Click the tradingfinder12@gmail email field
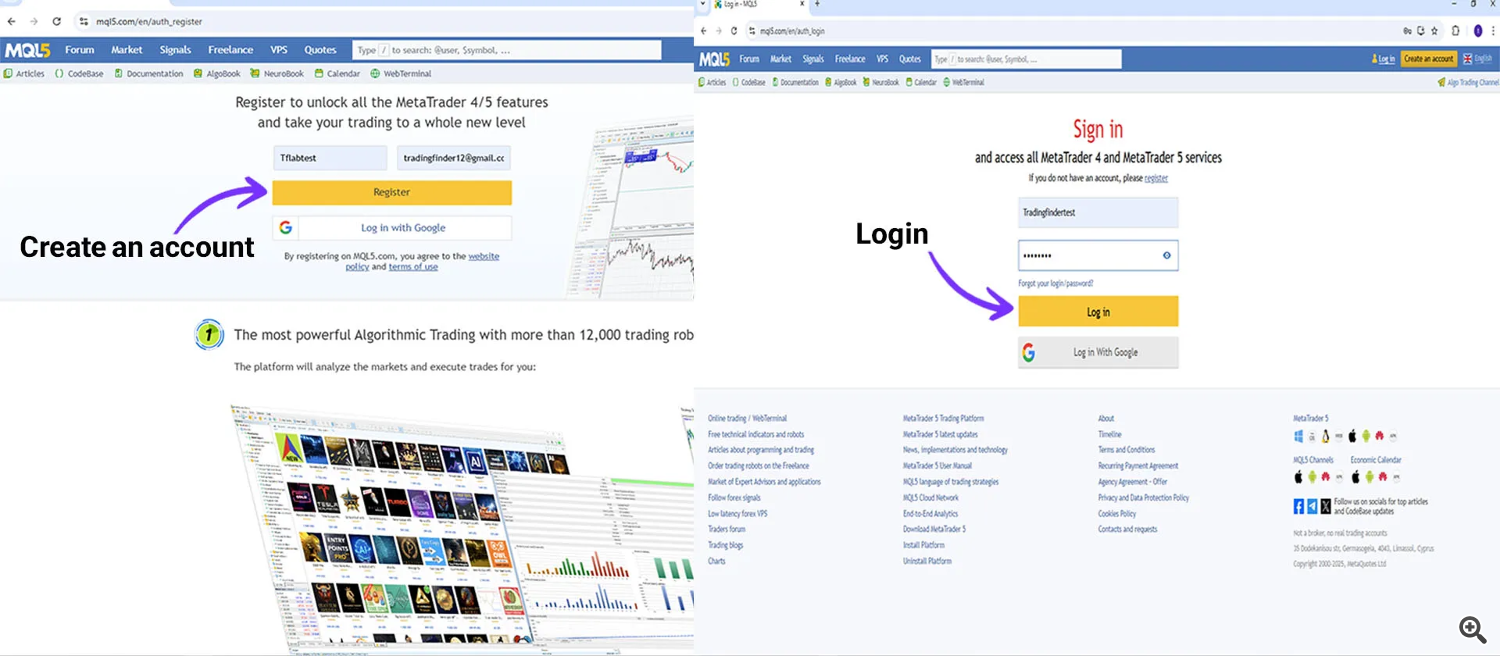The width and height of the screenshot is (1500, 656). click(454, 158)
